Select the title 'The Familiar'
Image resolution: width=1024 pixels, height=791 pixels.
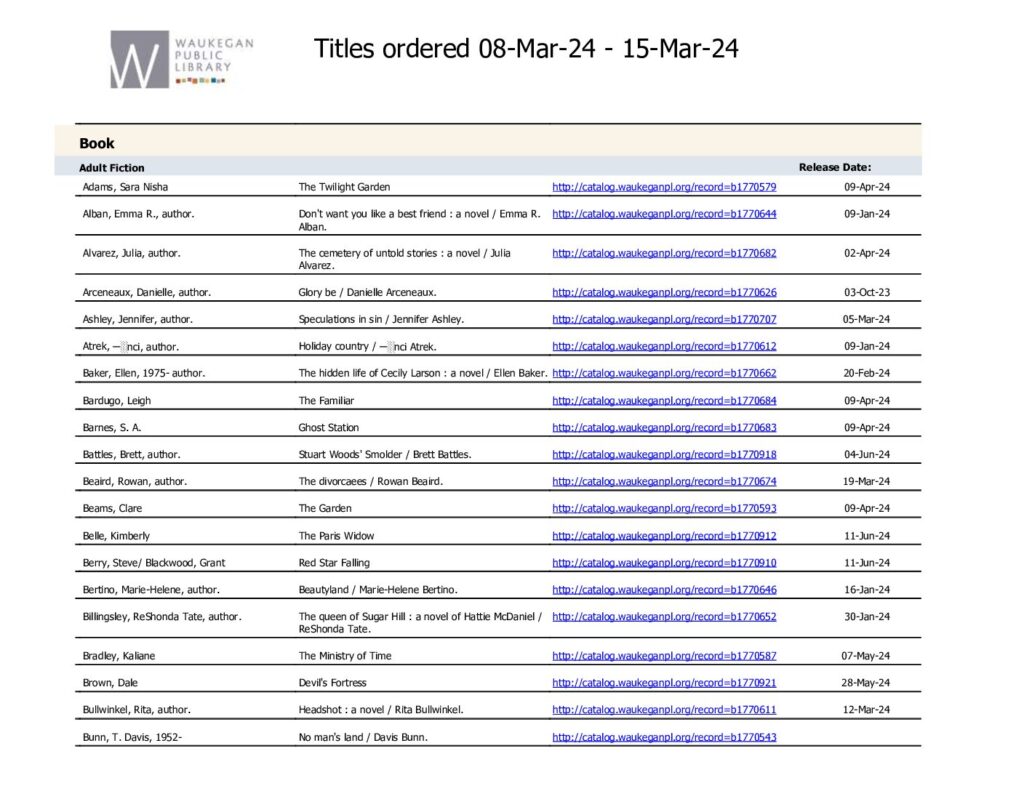pyautogui.click(x=327, y=400)
